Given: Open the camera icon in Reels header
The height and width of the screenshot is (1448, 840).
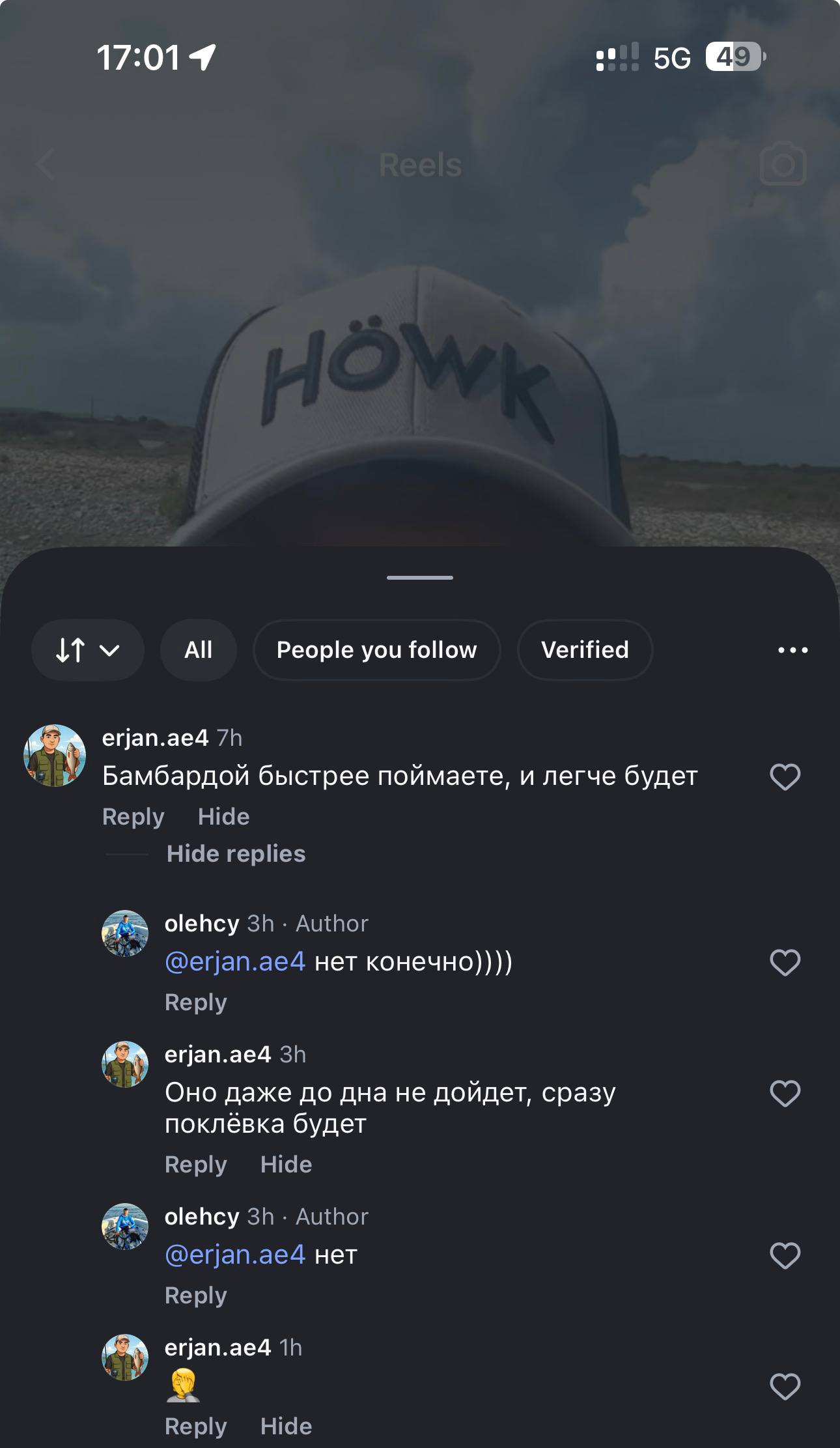Looking at the screenshot, I should click(x=783, y=164).
